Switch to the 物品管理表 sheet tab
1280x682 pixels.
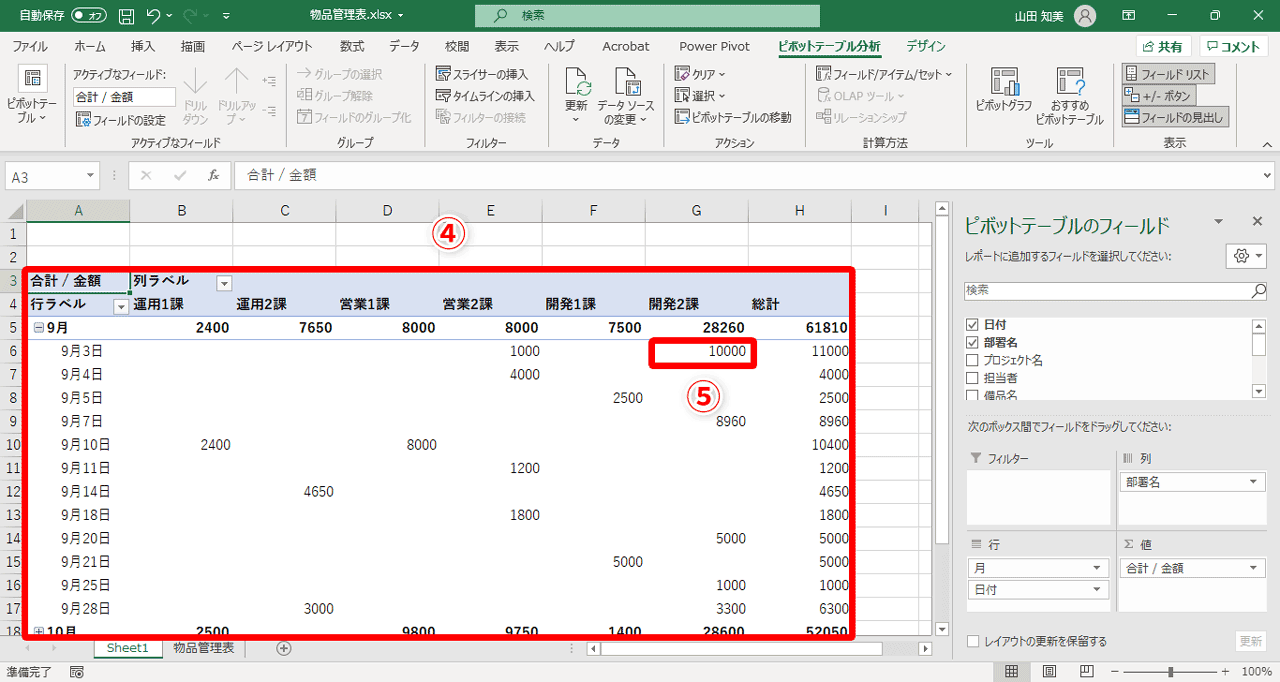[x=203, y=648]
